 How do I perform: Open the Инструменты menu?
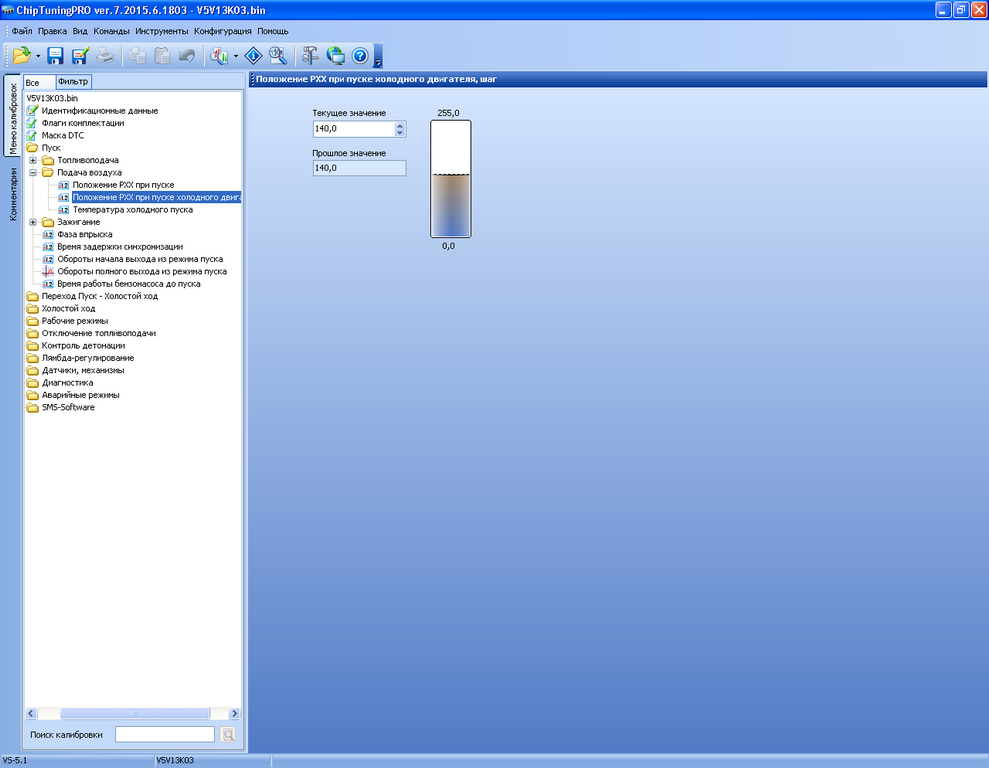tap(161, 31)
